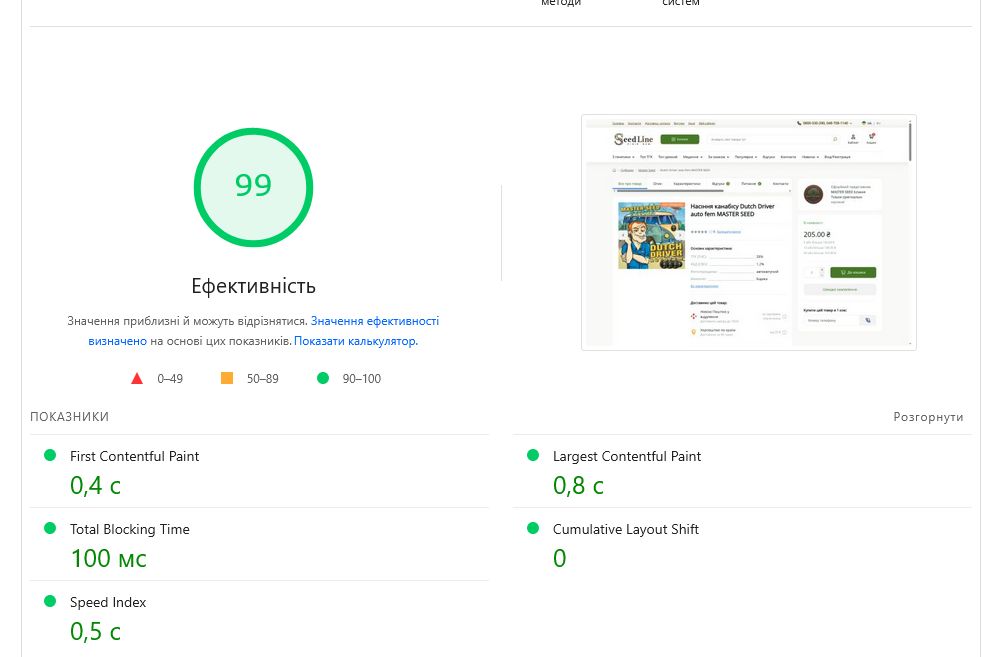1007x657 pixels.
Task: Click the green dot beside Cumulative Layout Shift
Action: [532, 529]
